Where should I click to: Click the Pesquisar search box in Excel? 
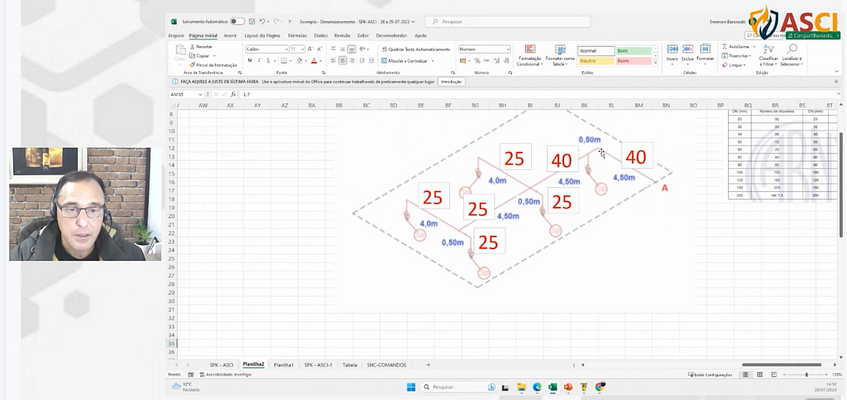(508, 22)
